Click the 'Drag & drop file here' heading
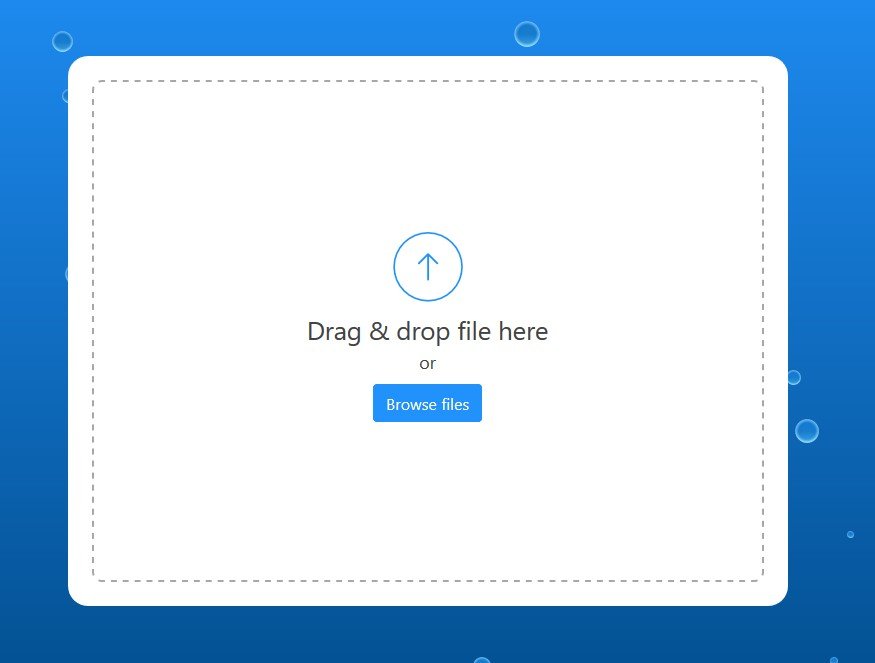Viewport: 875px width, 663px height. (428, 332)
